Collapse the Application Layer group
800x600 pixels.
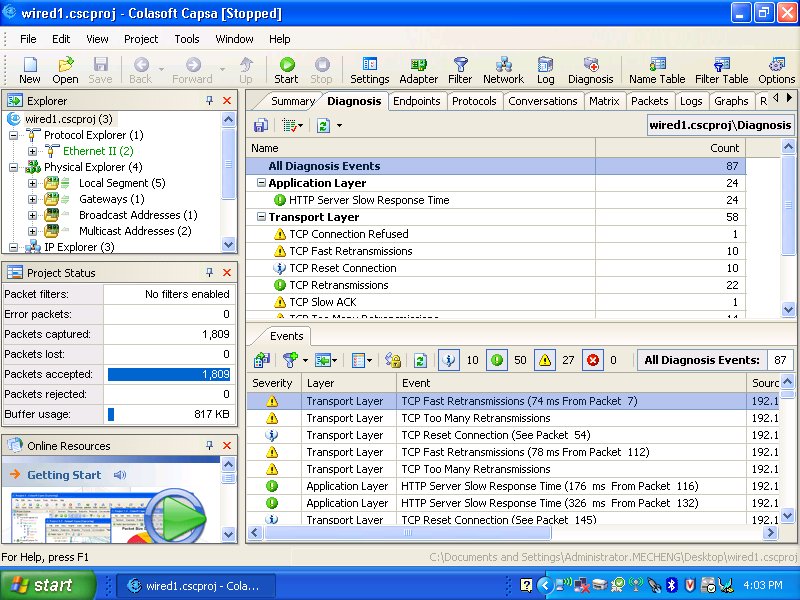[x=261, y=183]
